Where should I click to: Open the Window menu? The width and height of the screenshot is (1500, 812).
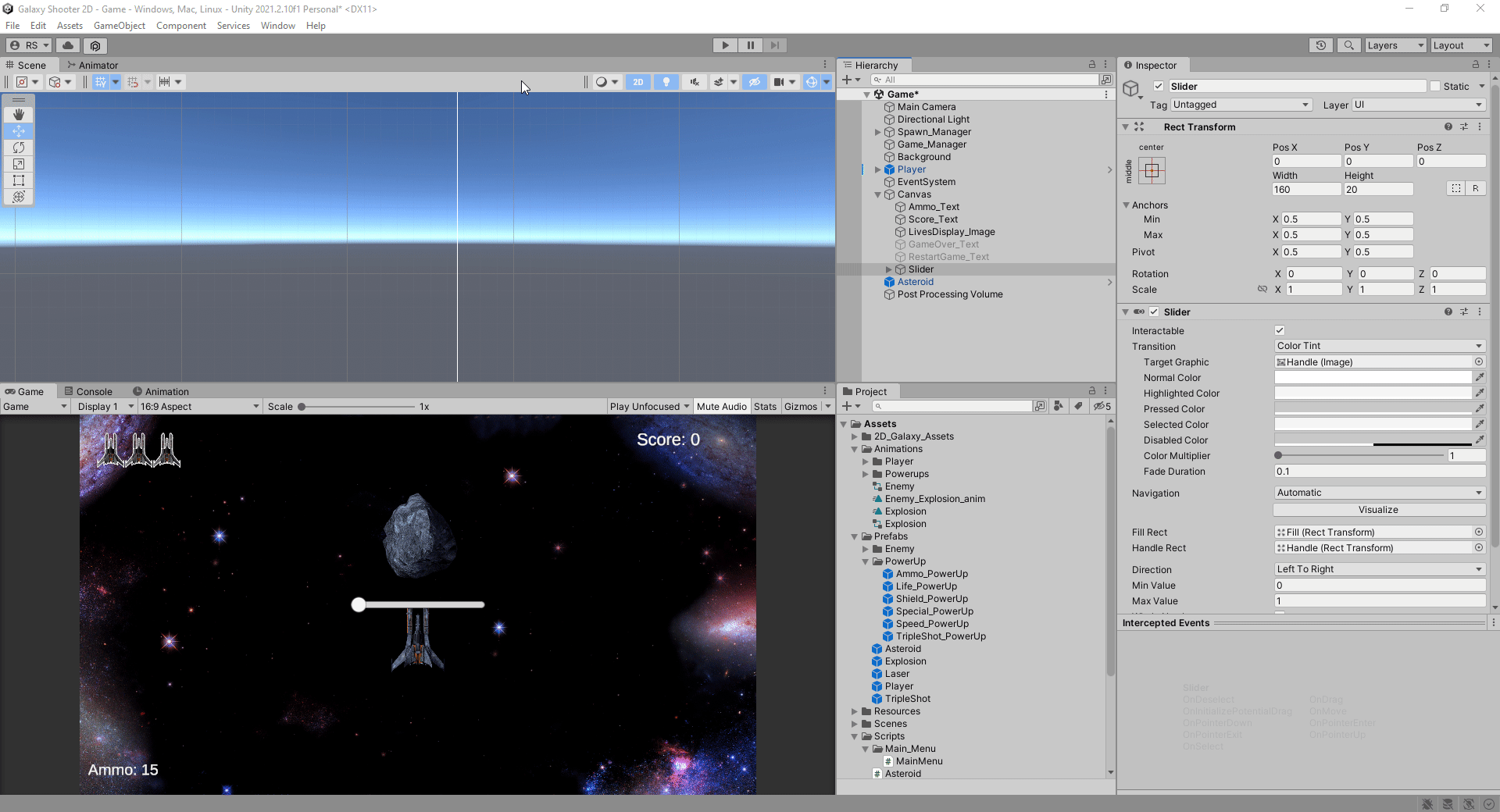tap(278, 26)
